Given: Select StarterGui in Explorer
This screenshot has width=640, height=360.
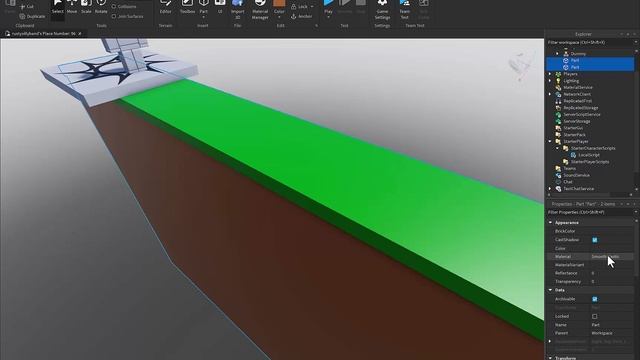Looking at the screenshot, I should pyautogui.click(x=573, y=128).
